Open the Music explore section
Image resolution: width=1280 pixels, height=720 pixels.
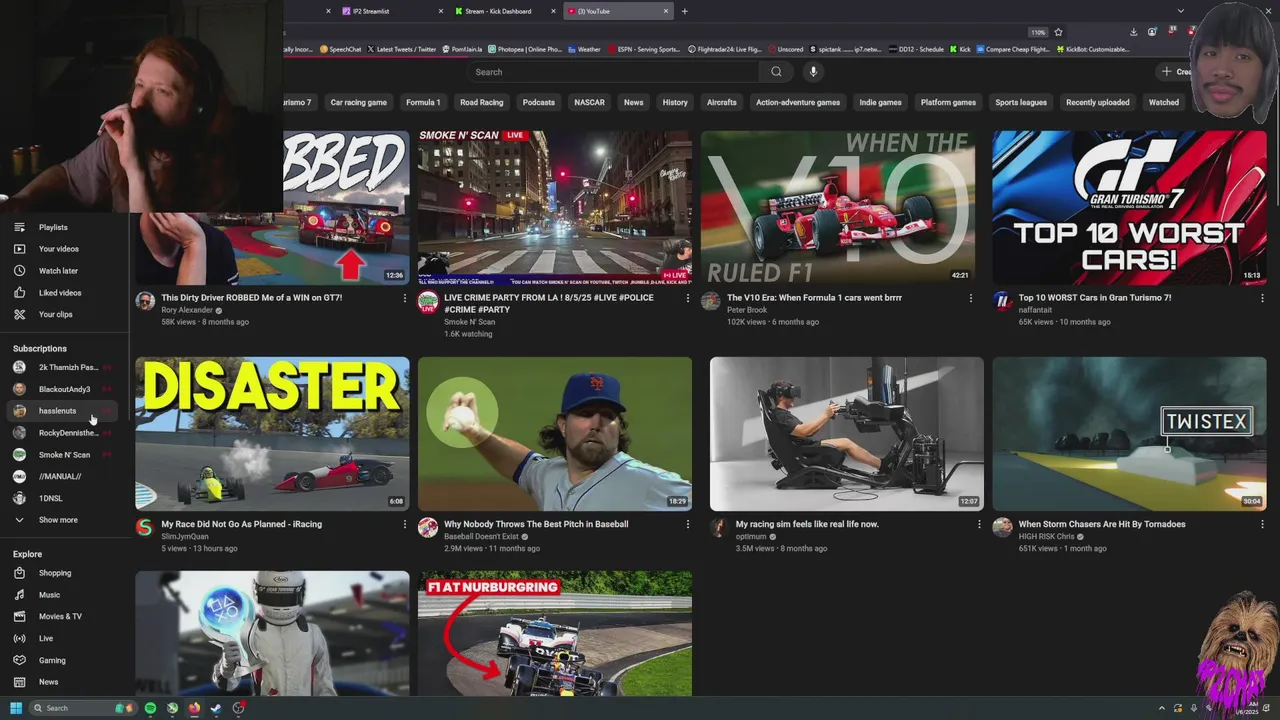[49, 595]
